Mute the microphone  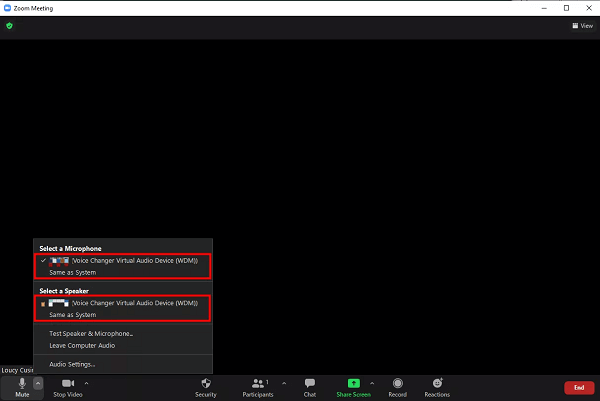coord(22,386)
